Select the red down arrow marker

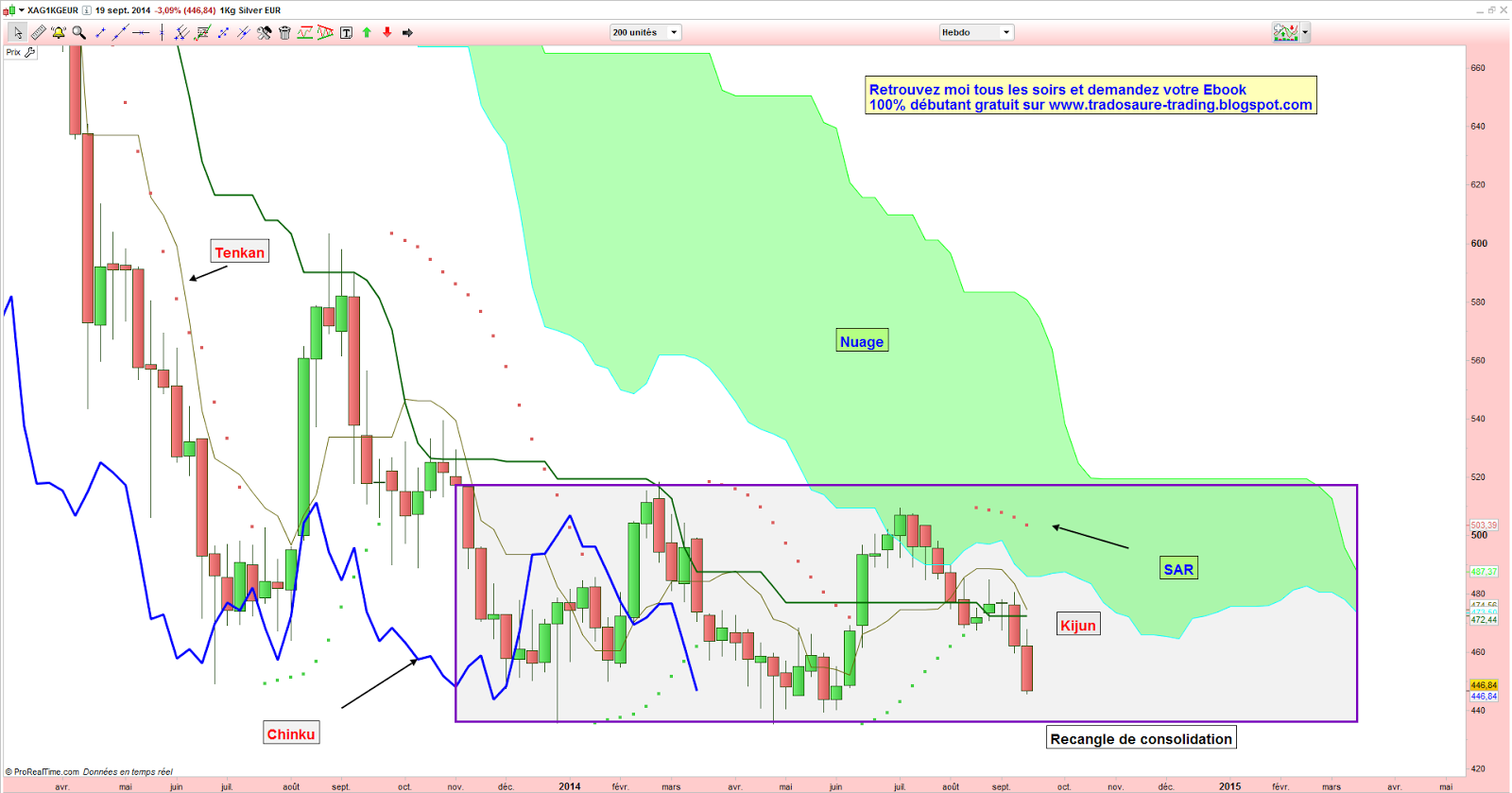387,32
